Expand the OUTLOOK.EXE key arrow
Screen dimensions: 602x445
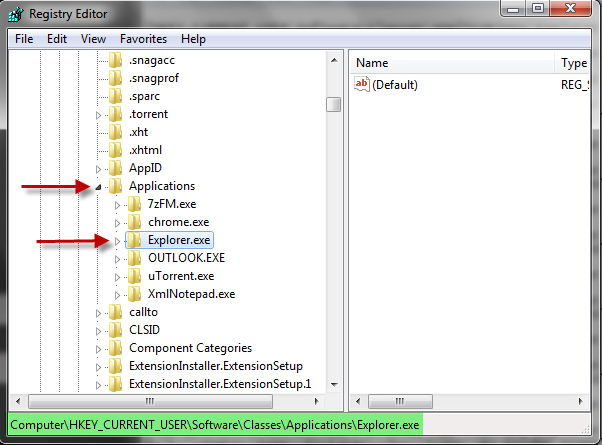tap(117, 258)
